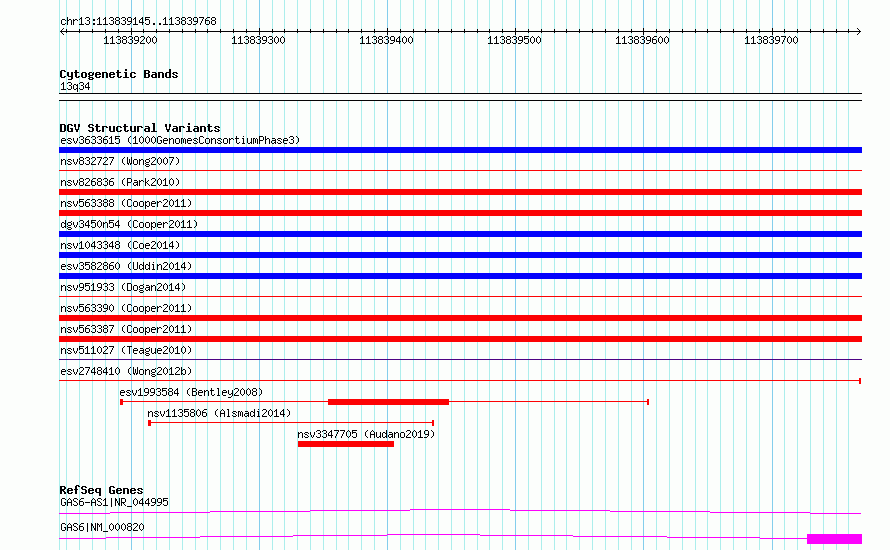Screen dimensions: 890x550
Task: Click the esv3582860 blue variant bar
Action: coord(460,276)
